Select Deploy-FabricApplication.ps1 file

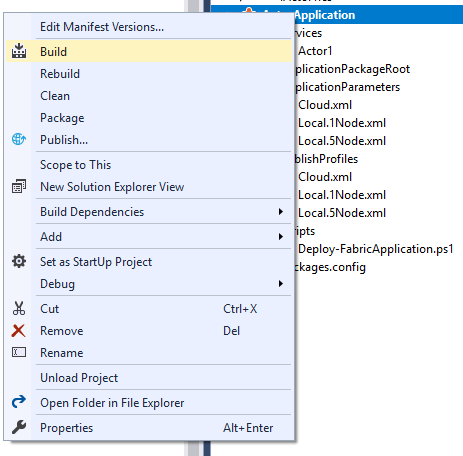pyautogui.click(x=376, y=249)
